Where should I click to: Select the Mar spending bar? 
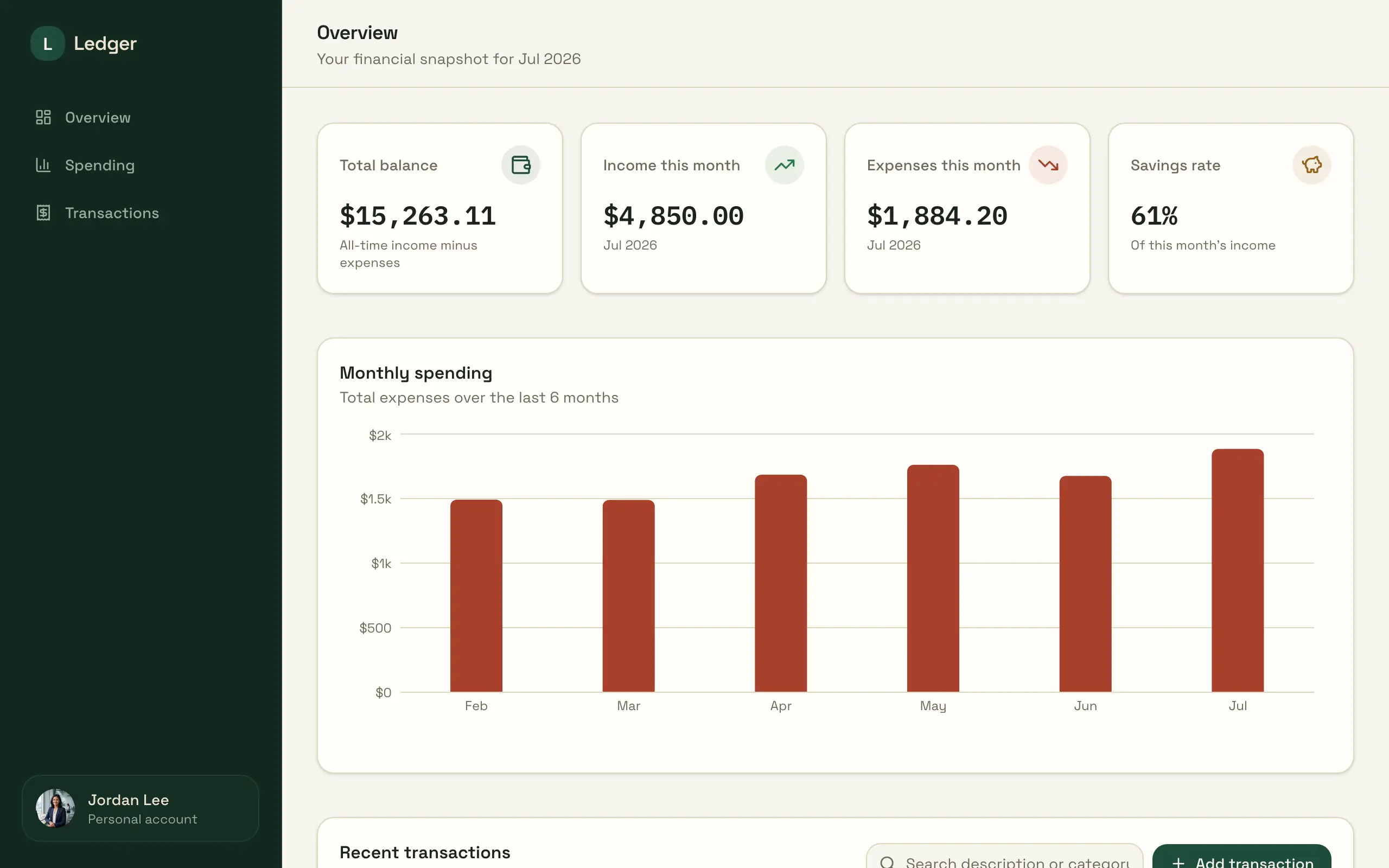point(628,596)
